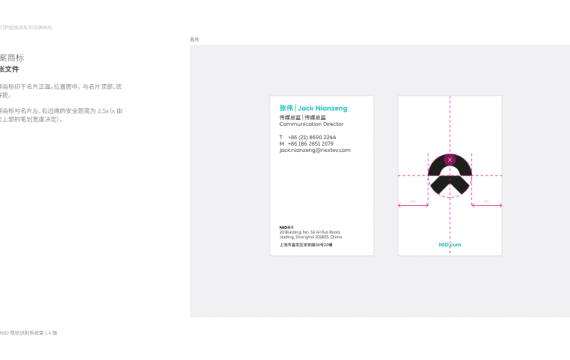Select the Chinese address line at the card bottom
This screenshot has height=360, width=570.
coord(306,245)
